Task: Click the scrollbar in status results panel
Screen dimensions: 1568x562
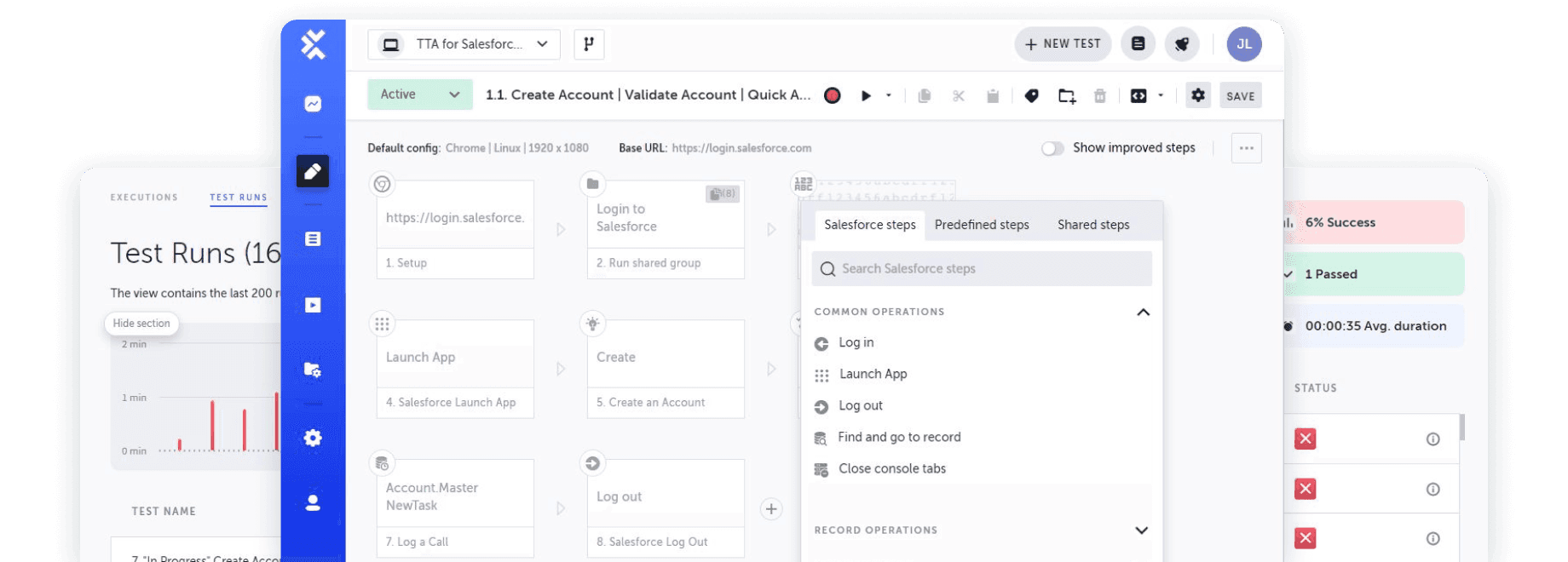Action: pos(1462,427)
